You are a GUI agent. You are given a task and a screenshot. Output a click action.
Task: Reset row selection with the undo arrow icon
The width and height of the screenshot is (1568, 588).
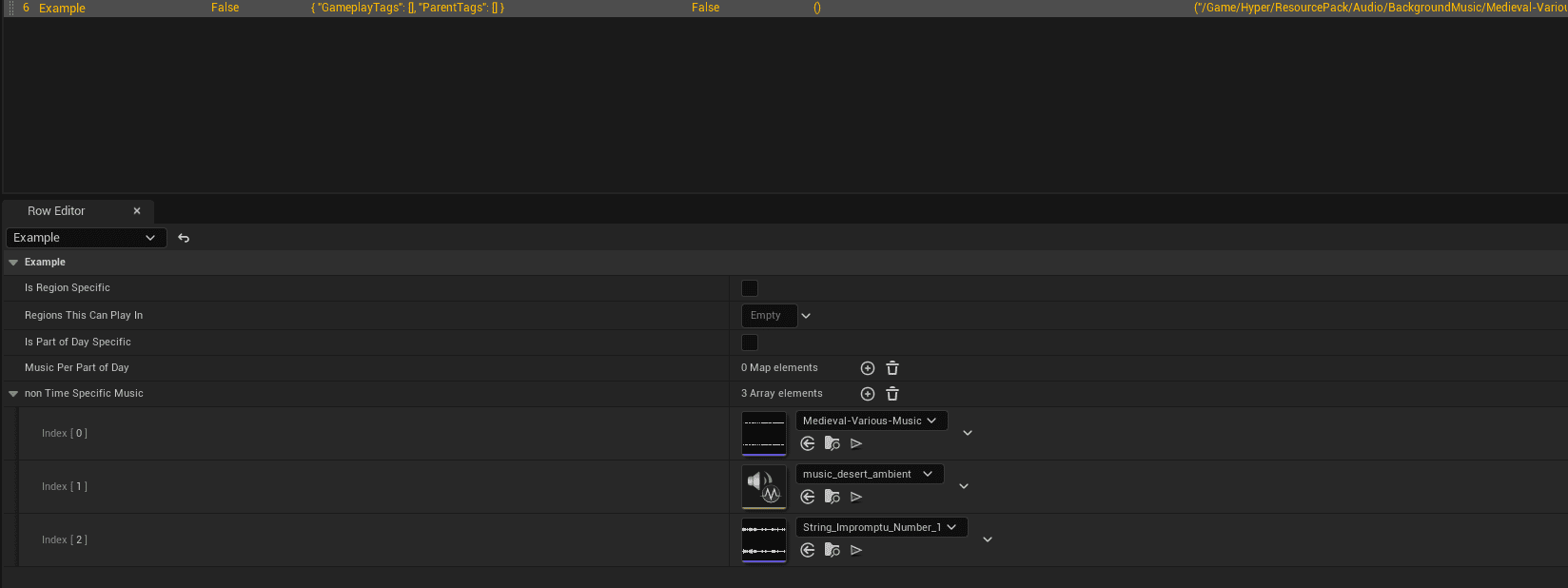pyautogui.click(x=184, y=238)
